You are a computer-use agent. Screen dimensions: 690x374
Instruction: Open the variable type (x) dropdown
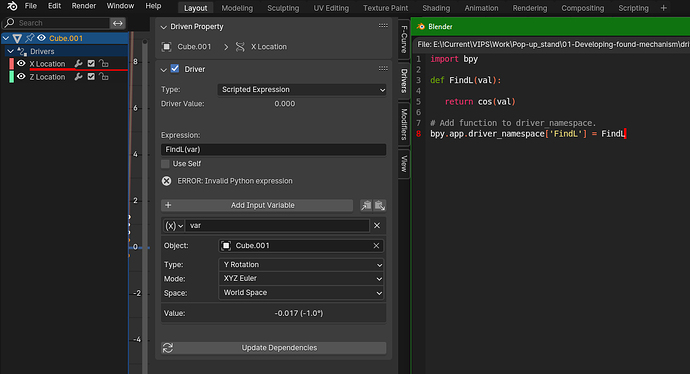tap(173, 226)
